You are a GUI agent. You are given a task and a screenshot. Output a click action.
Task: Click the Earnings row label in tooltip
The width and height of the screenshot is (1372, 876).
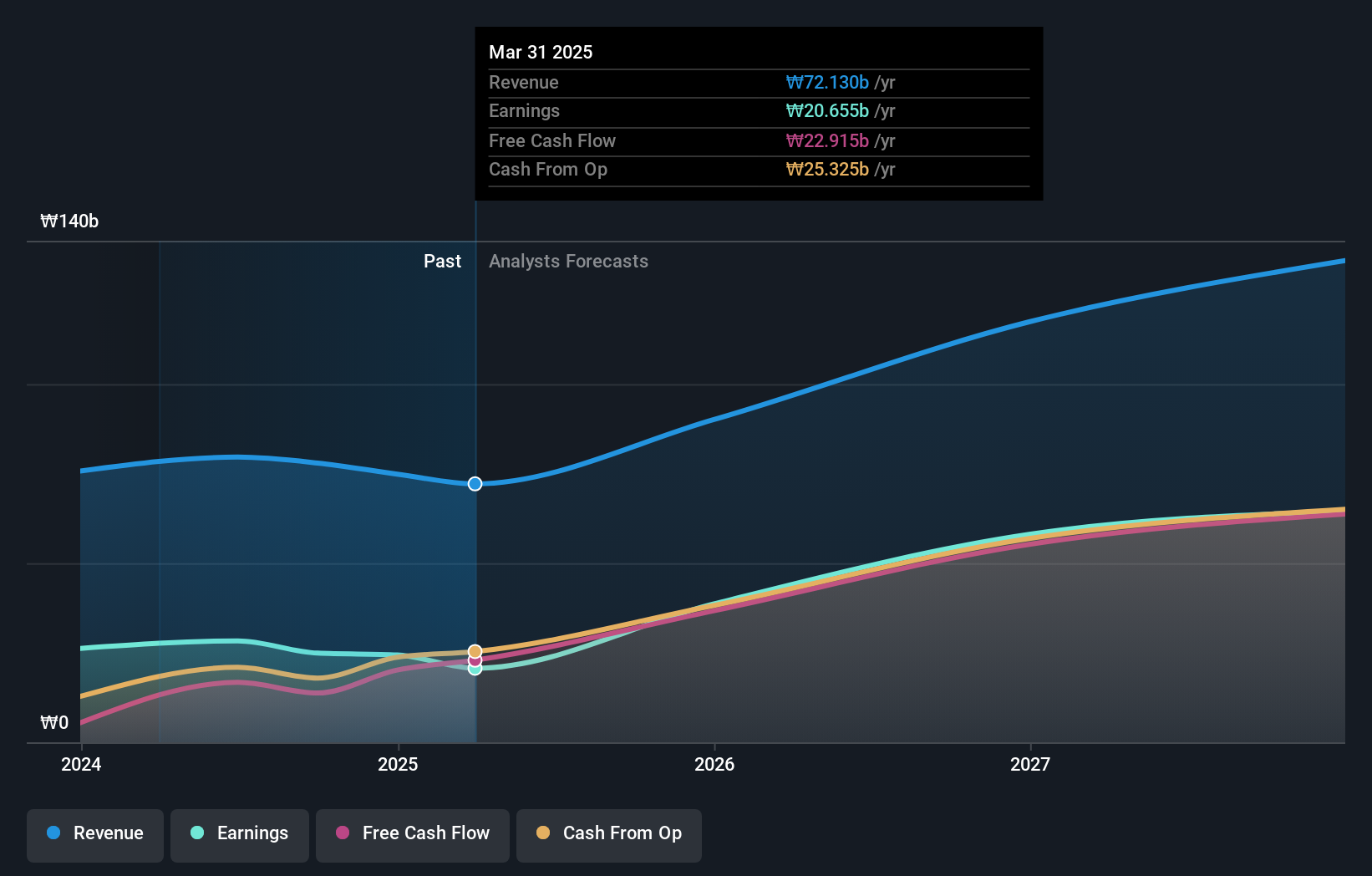coord(524,110)
